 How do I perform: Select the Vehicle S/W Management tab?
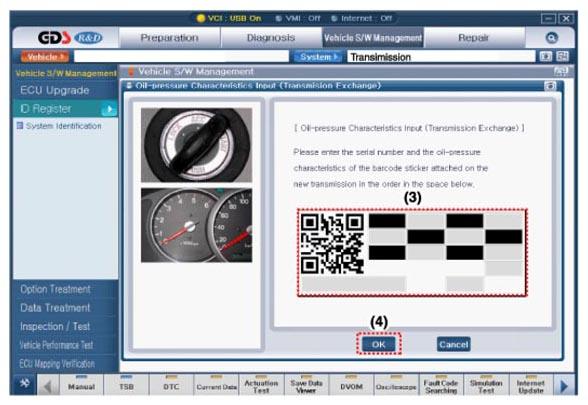[373, 38]
